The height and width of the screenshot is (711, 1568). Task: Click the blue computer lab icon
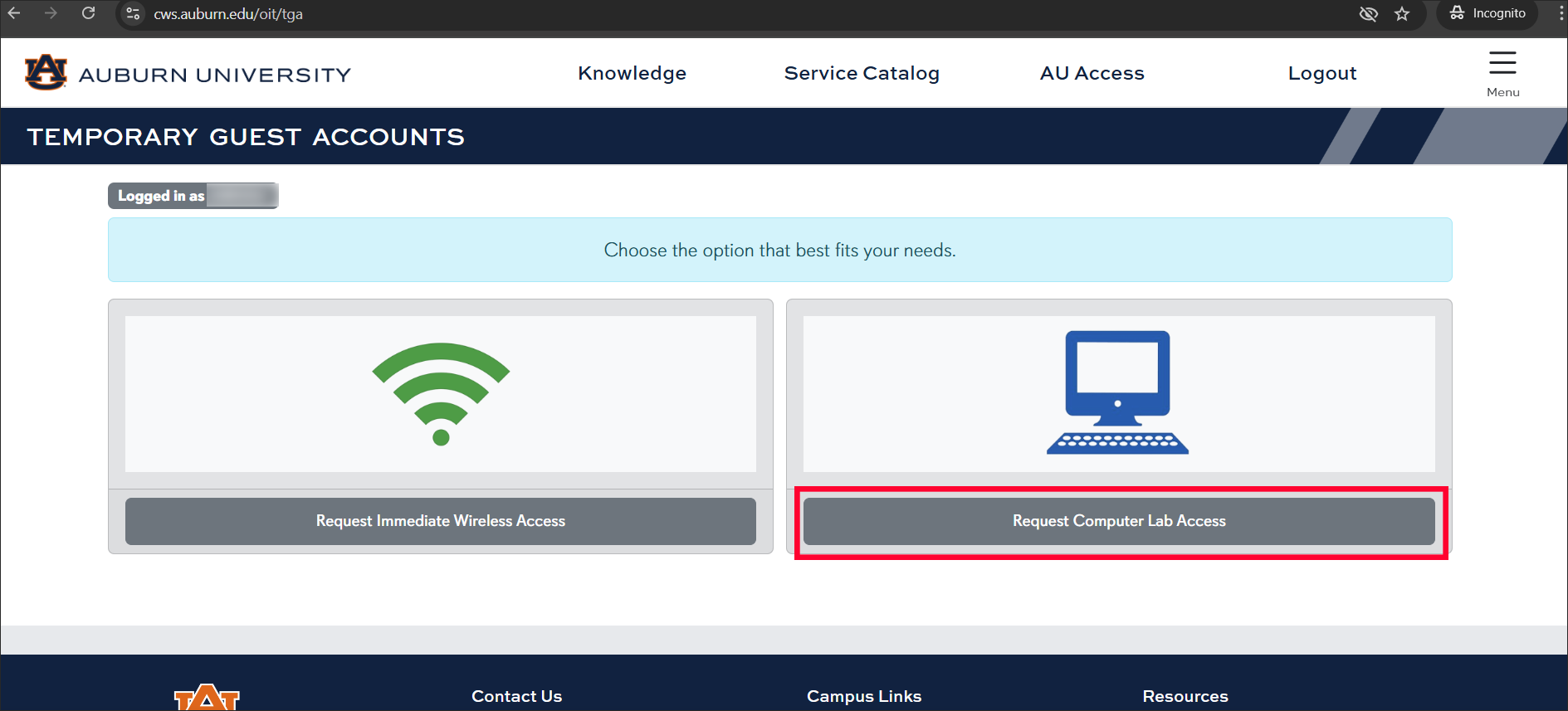(1117, 392)
